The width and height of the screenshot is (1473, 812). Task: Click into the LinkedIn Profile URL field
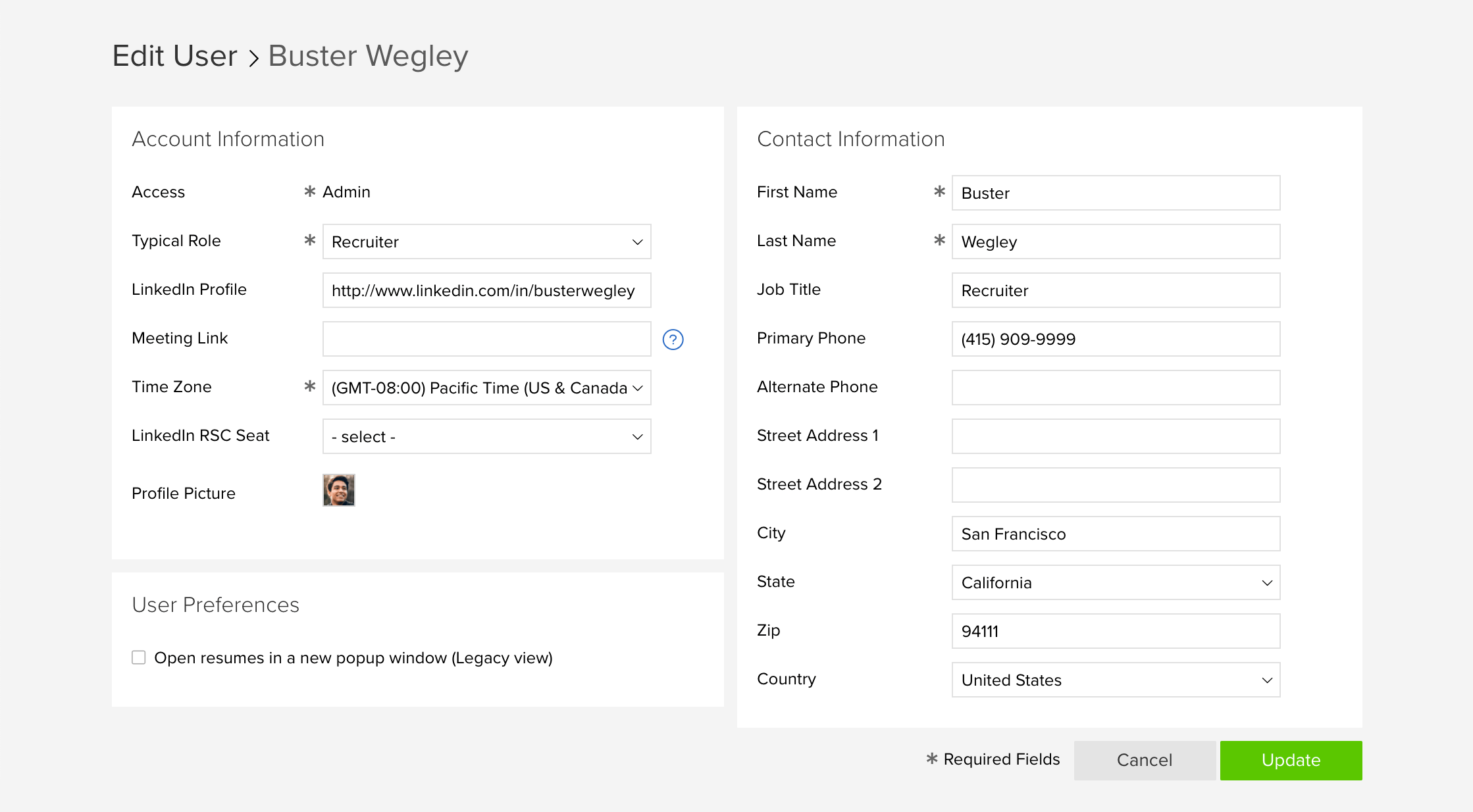click(486, 290)
